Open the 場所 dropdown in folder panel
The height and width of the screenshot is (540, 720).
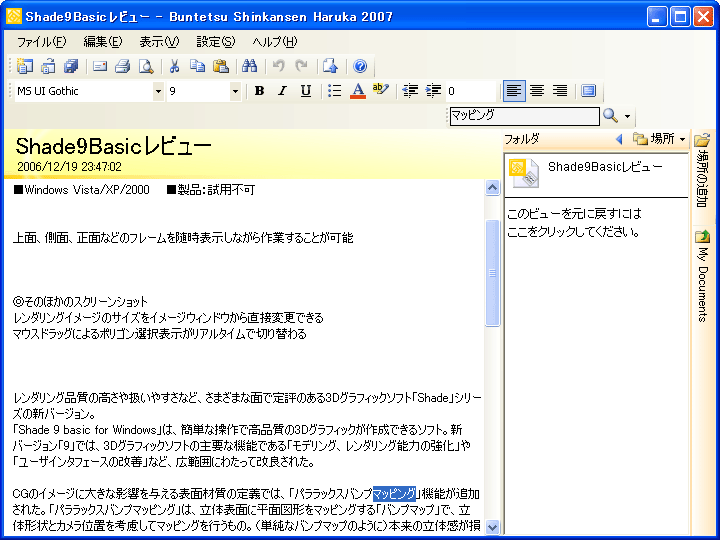[x=659, y=139]
